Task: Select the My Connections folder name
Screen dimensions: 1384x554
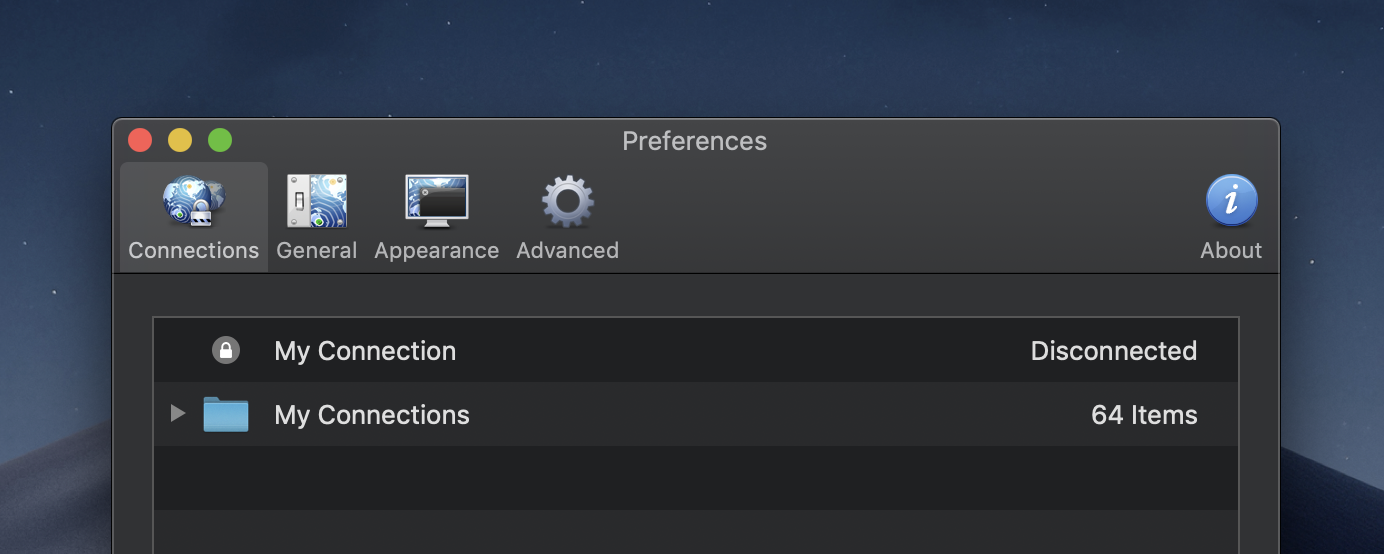Action: pos(372,415)
